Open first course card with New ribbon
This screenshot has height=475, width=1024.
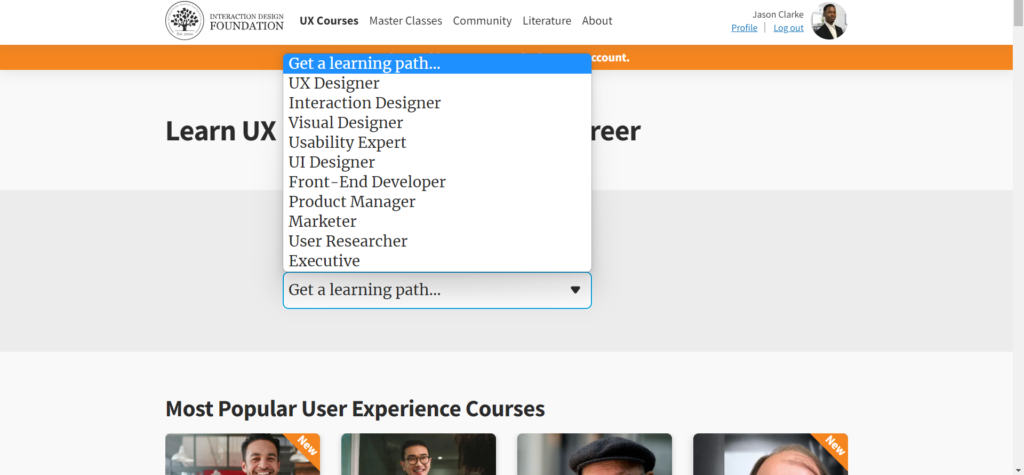click(242, 454)
